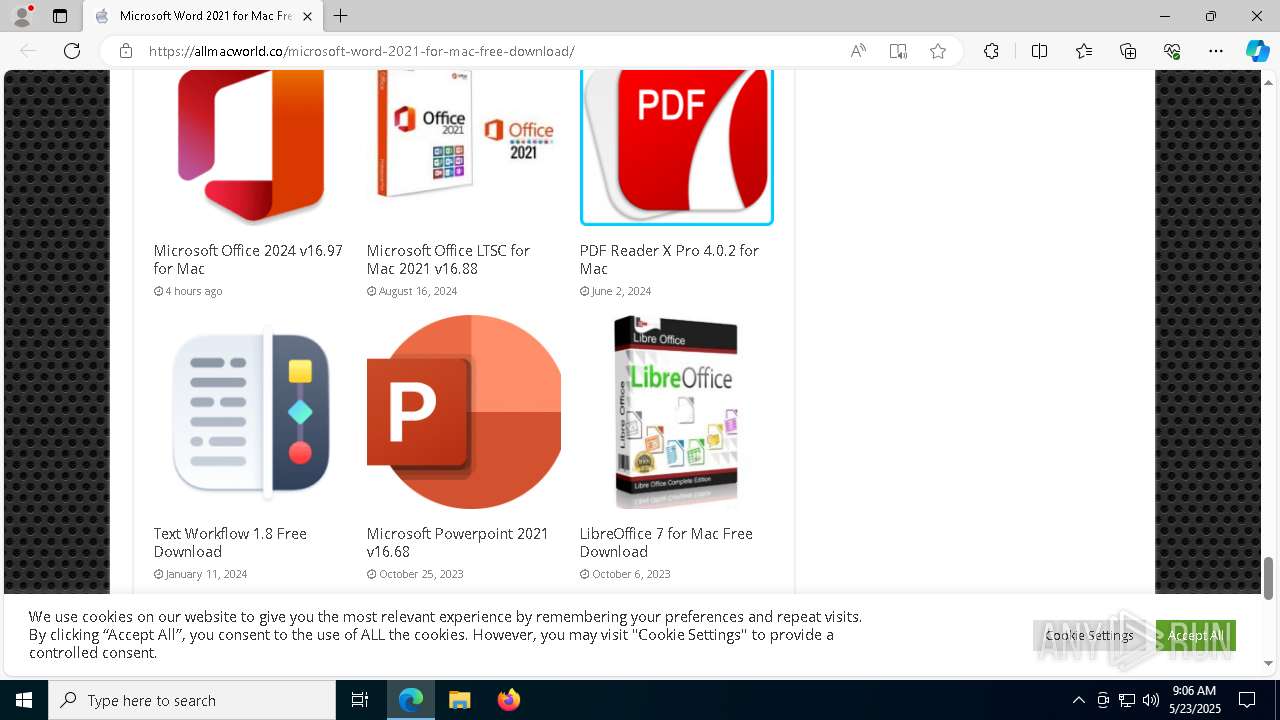Image resolution: width=1280 pixels, height=720 pixels.
Task: Open browser Extensions icon
Action: [x=991, y=51]
